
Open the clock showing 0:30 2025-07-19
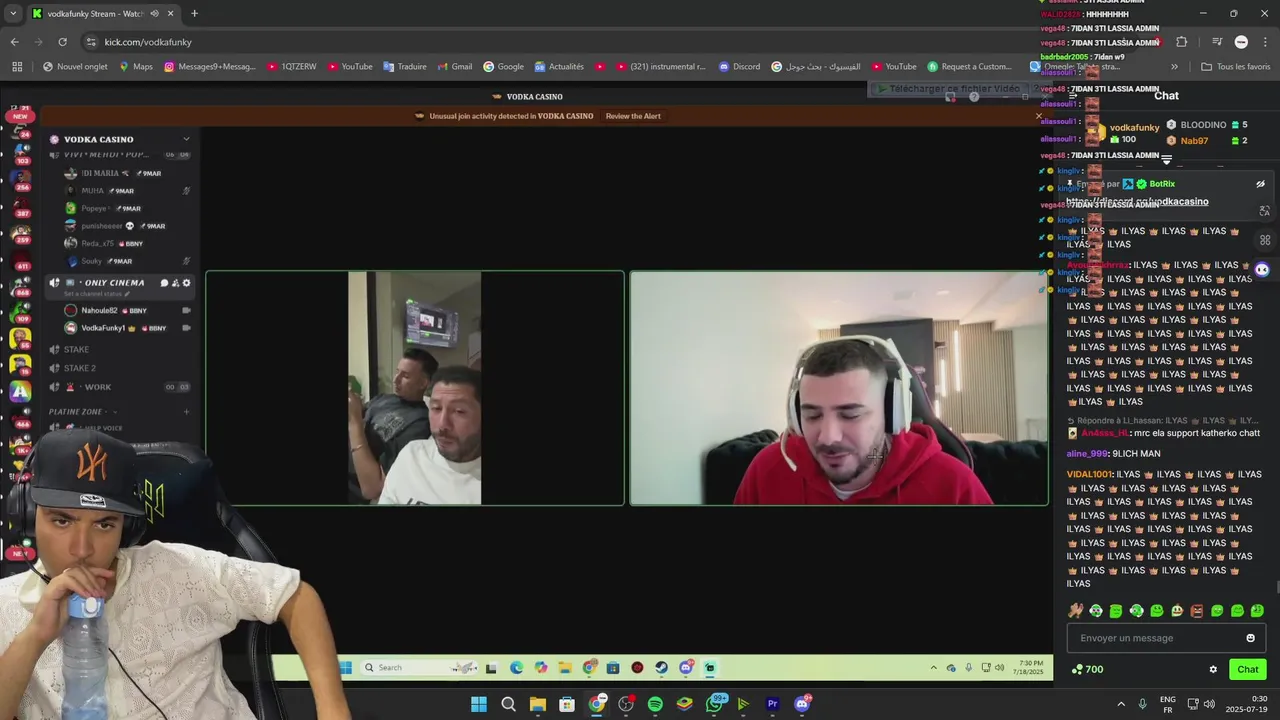point(1248,704)
